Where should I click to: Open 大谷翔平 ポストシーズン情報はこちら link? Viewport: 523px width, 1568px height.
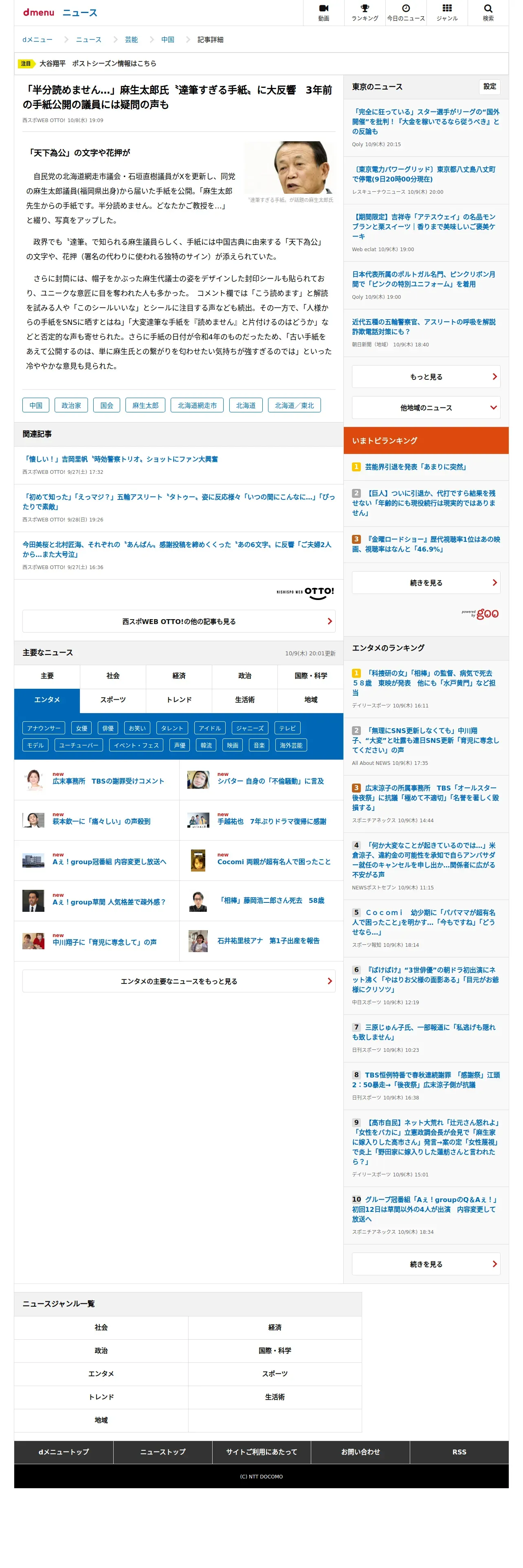click(x=97, y=64)
